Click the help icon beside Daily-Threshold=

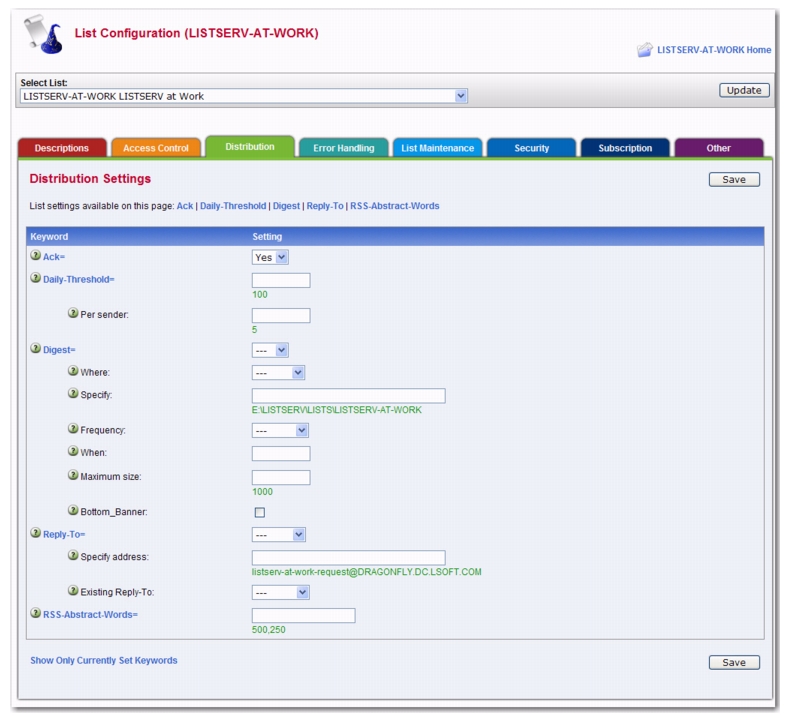coord(35,278)
